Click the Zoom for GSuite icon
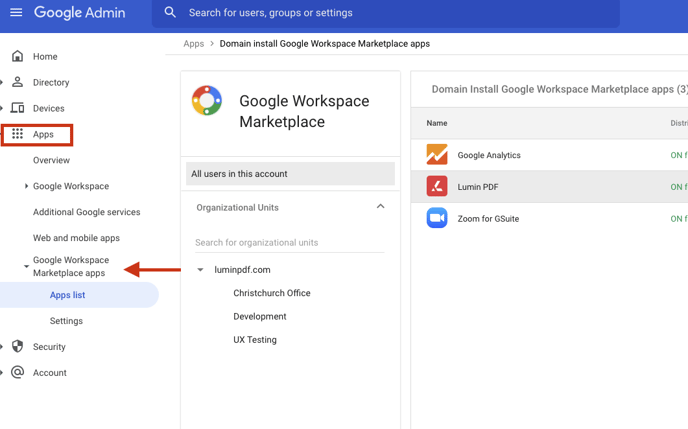Image resolution: width=688 pixels, height=429 pixels. [437, 218]
